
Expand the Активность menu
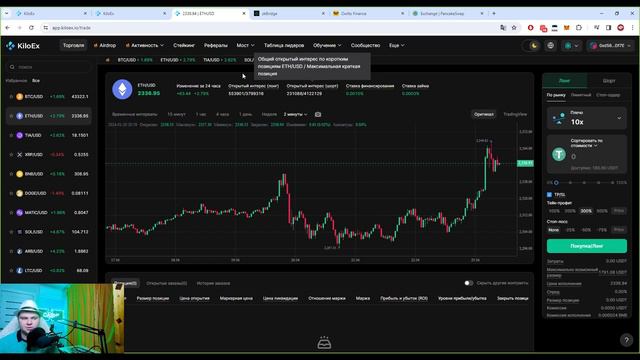coord(144,45)
